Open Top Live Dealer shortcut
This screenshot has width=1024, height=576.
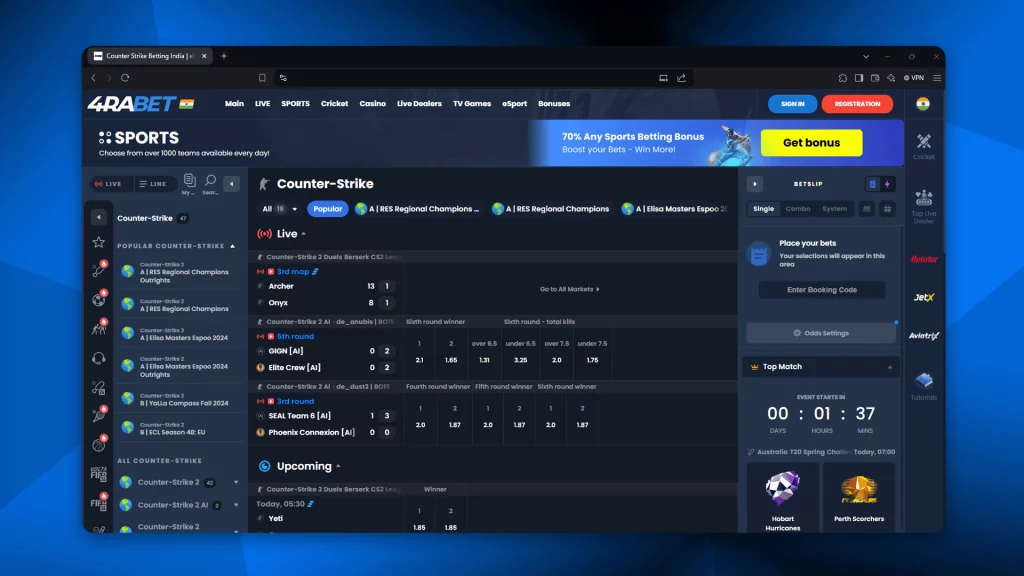tap(923, 206)
